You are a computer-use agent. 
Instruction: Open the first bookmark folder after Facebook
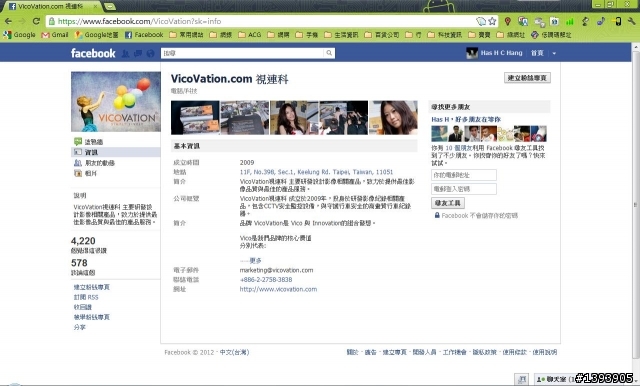click(x=186, y=35)
